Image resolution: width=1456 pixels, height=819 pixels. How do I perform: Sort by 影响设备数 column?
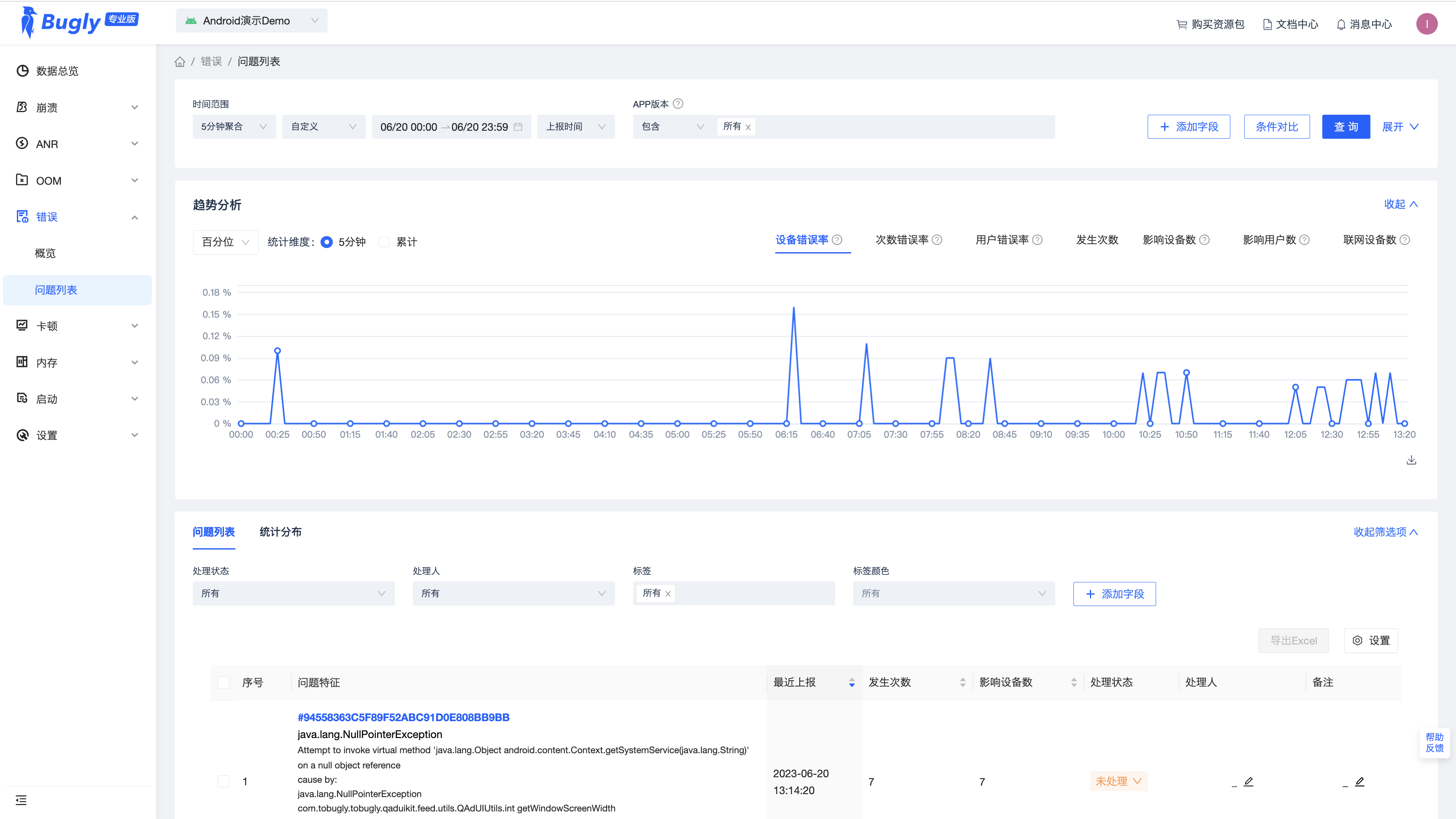[1073, 683]
